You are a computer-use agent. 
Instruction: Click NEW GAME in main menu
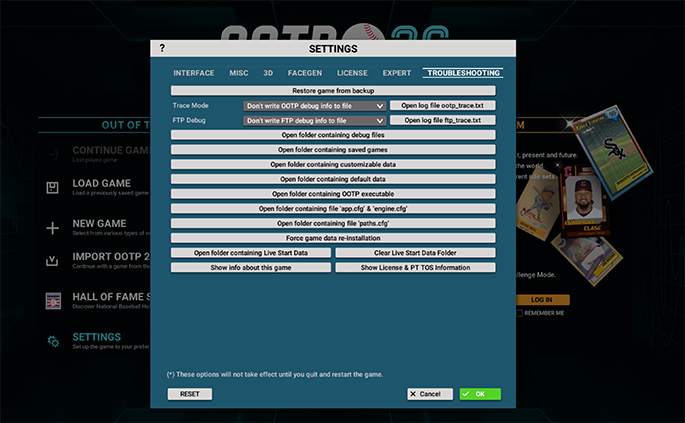[x=99, y=224]
